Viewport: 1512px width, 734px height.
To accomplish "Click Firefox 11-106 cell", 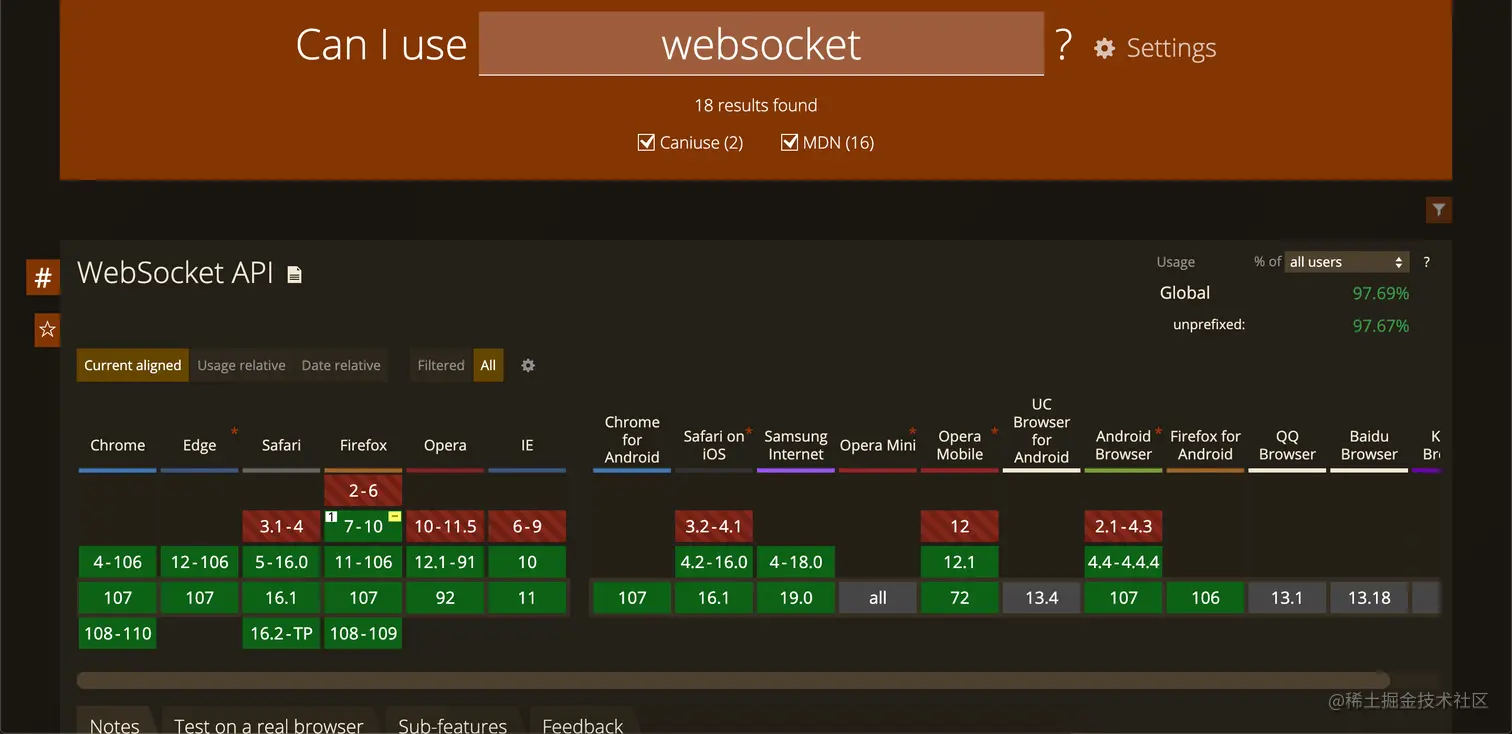I will 363,562.
